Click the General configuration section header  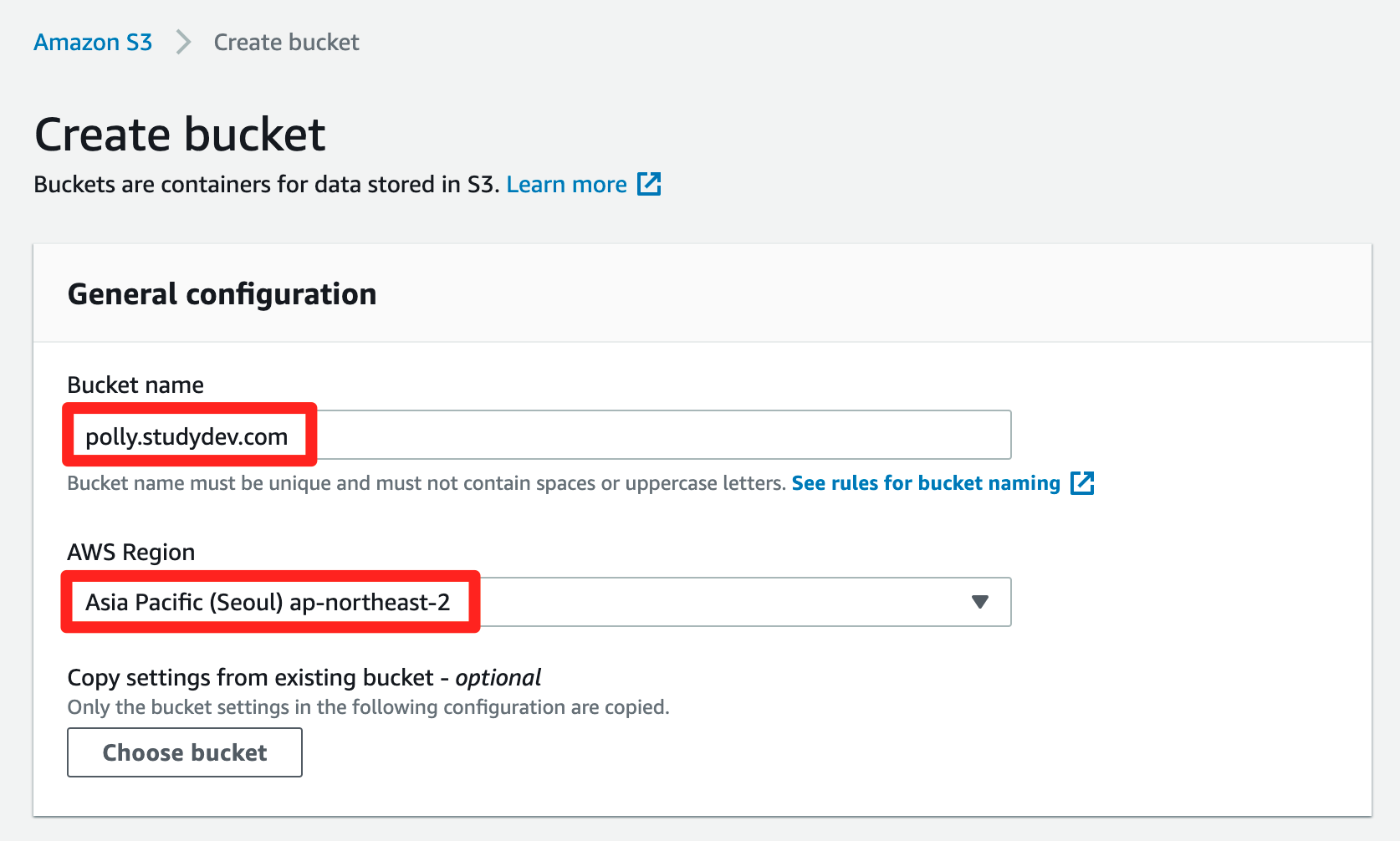pyautogui.click(x=222, y=294)
